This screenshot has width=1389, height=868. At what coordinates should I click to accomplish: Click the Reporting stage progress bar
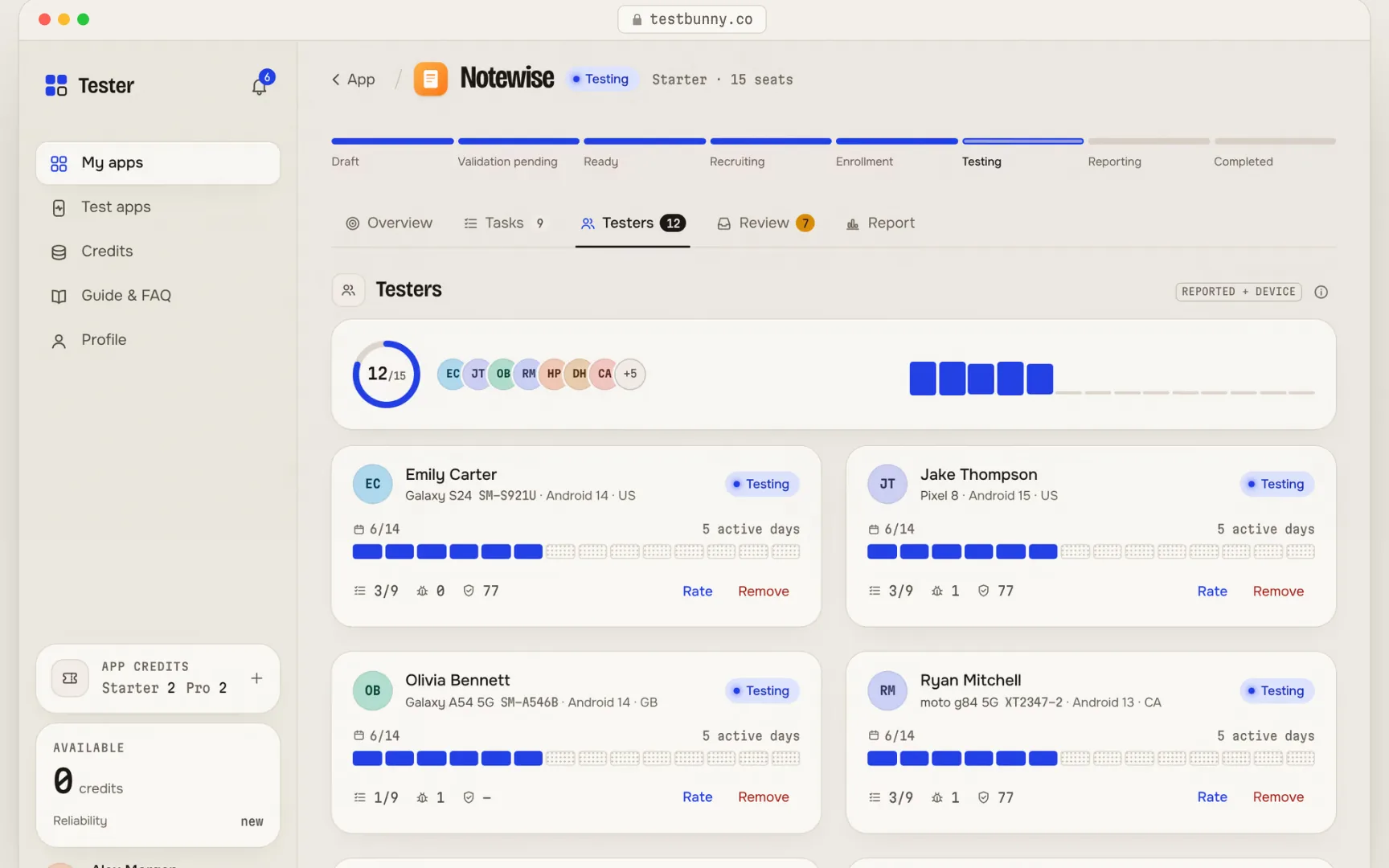point(1149,141)
